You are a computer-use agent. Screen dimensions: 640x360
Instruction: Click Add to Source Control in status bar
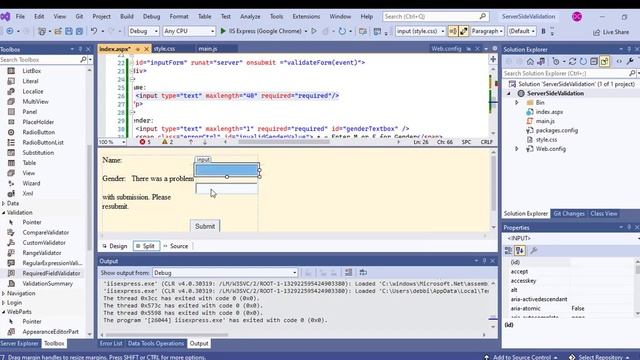521,357
